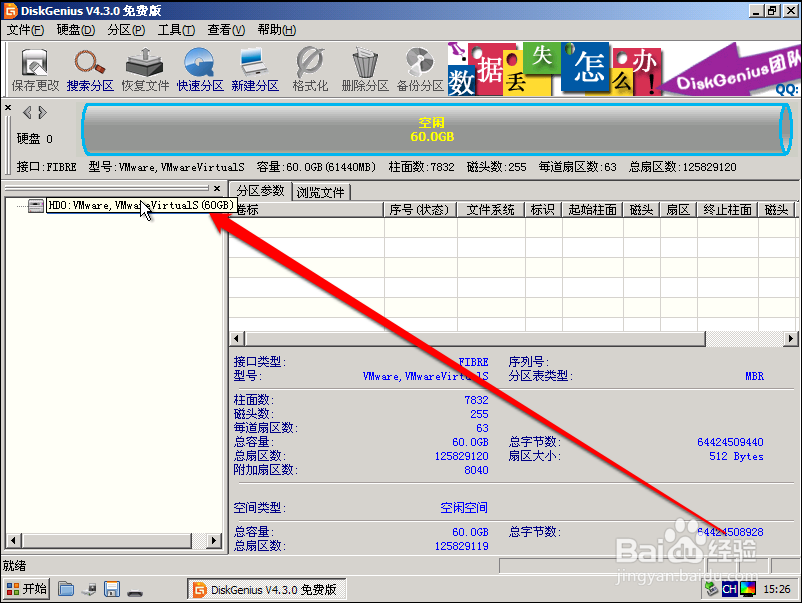The height and width of the screenshot is (603, 802).
Task: Open the 硬盘 menu
Action: tap(74, 30)
